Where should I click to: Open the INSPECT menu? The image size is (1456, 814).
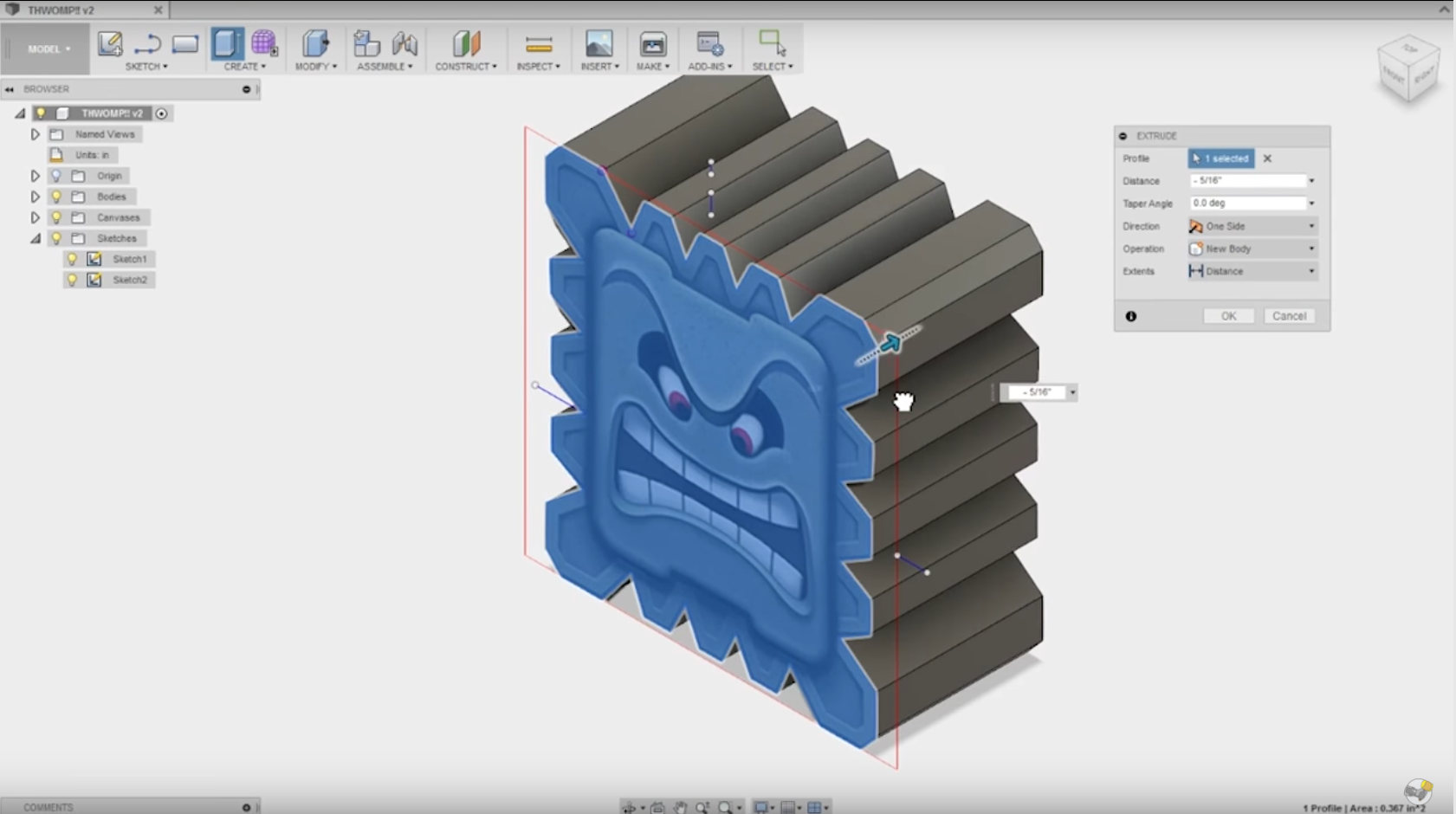539,67
